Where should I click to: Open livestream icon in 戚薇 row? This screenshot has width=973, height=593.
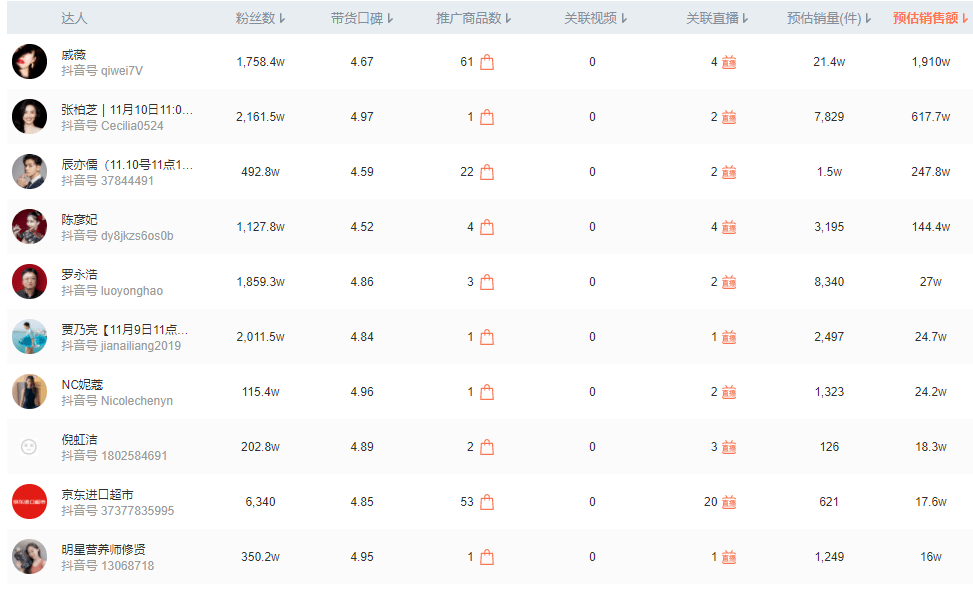[x=729, y=62]
